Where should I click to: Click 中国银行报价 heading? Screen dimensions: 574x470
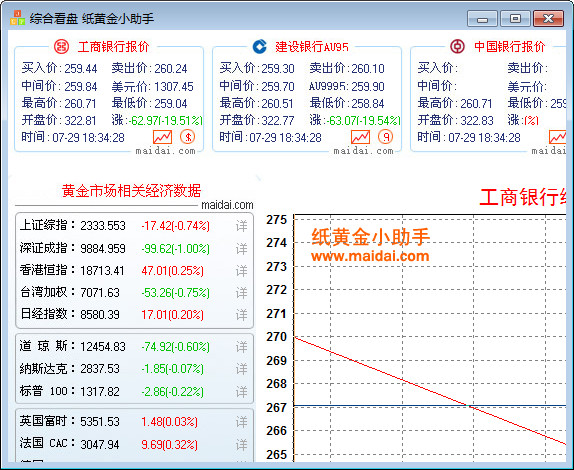pyautogui.click(x=510, y=46)
